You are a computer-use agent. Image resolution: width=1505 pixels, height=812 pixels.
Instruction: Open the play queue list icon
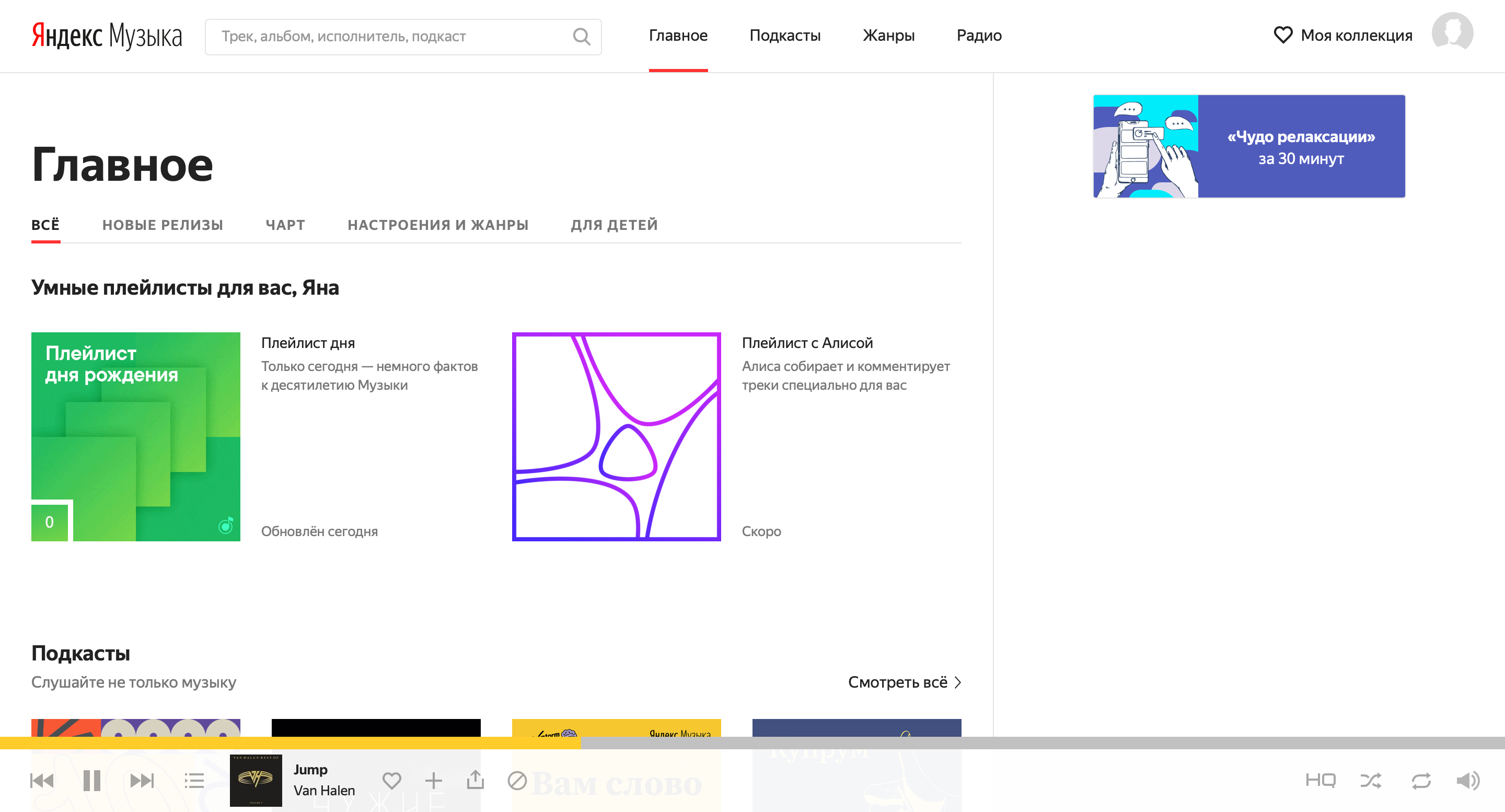[x=194, y=781]
